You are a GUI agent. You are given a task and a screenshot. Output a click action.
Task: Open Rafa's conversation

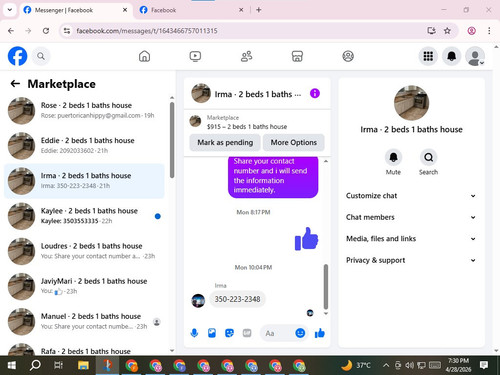84,349
